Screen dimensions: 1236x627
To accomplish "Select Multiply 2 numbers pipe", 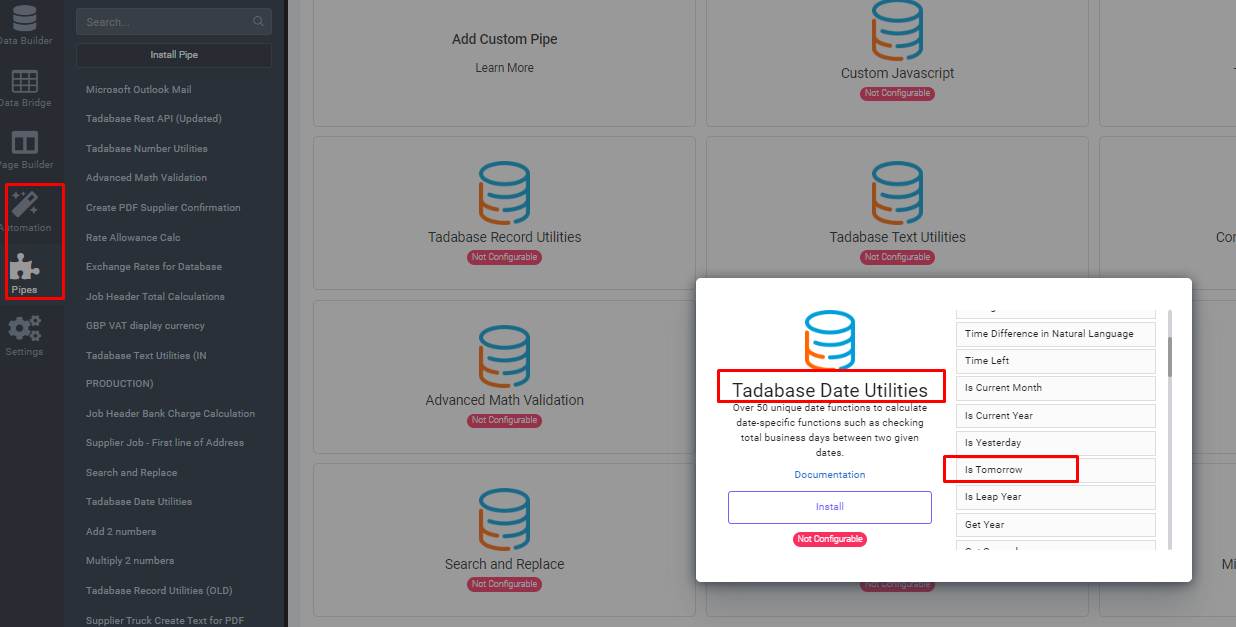I will [x=130, y=561].
